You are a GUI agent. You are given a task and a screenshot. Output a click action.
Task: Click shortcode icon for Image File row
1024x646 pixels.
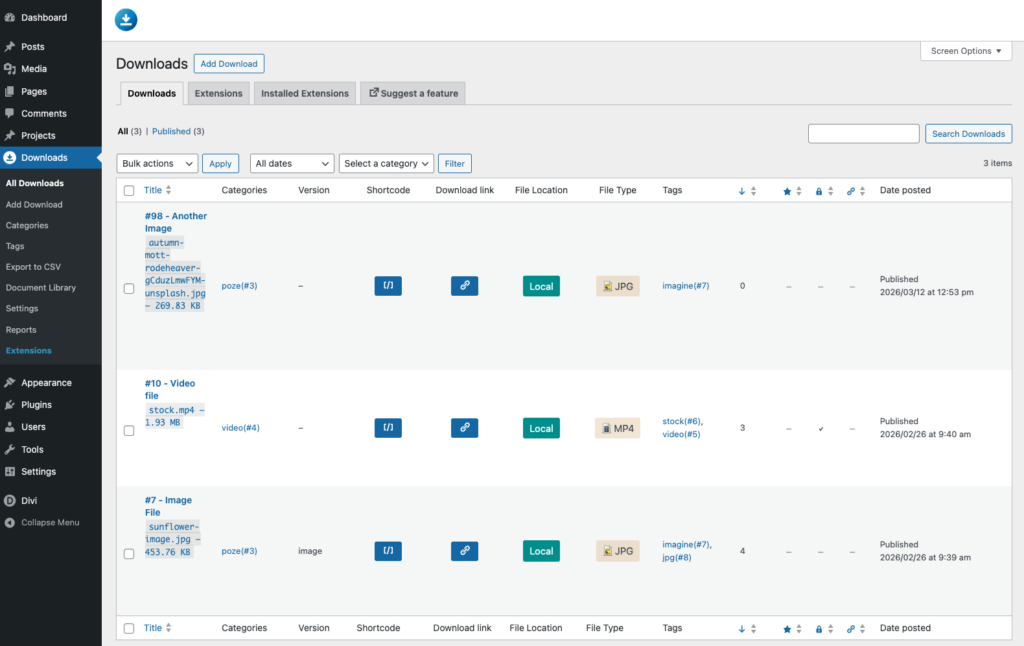(388, 551)
